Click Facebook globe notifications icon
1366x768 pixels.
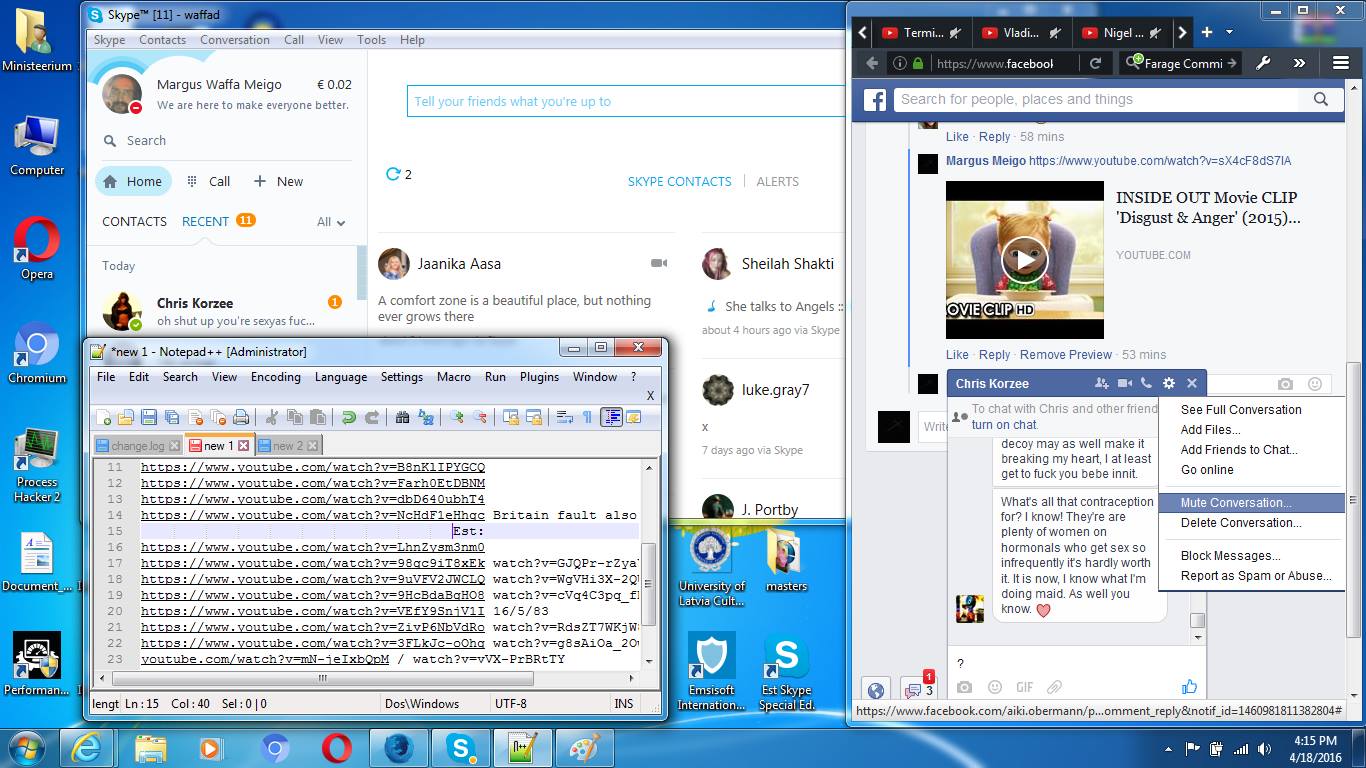[875, 690]
